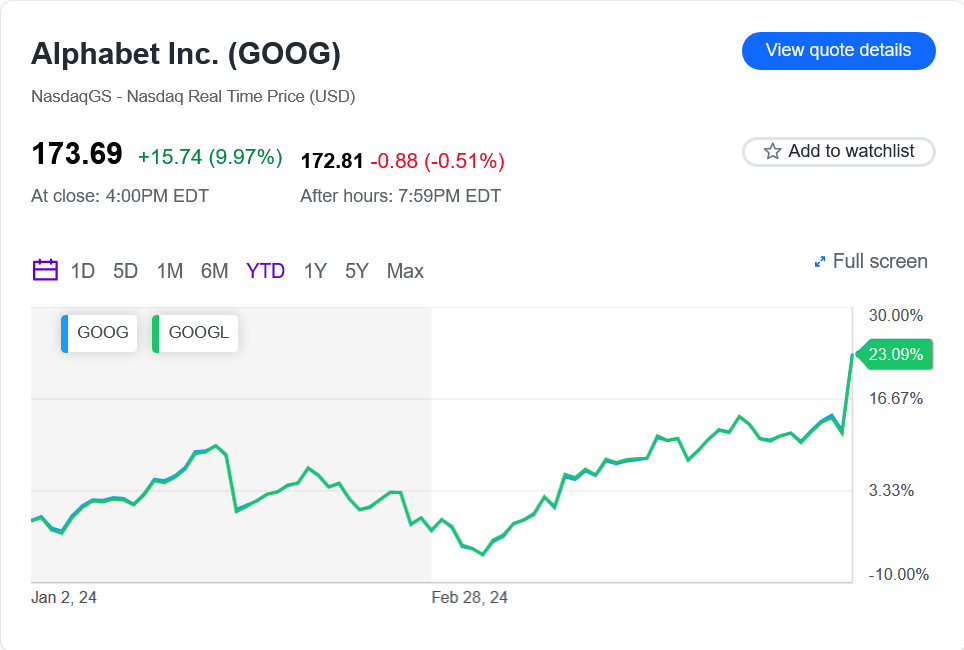
Task: Click the star icon beside Add to watchlist
Action: [772, 151]
